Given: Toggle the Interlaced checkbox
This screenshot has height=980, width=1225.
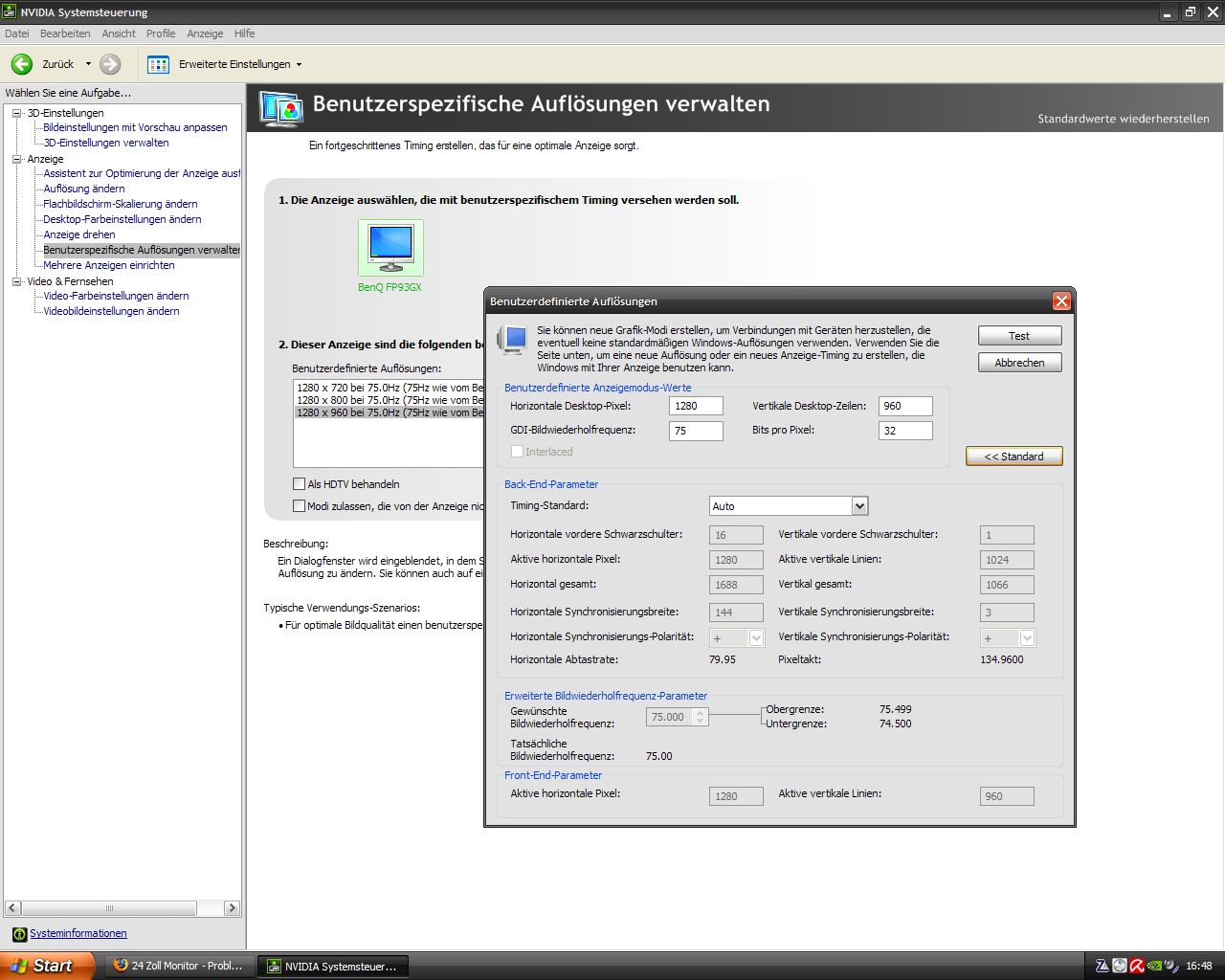Looking at the screenshot, I should click(517, 452).
